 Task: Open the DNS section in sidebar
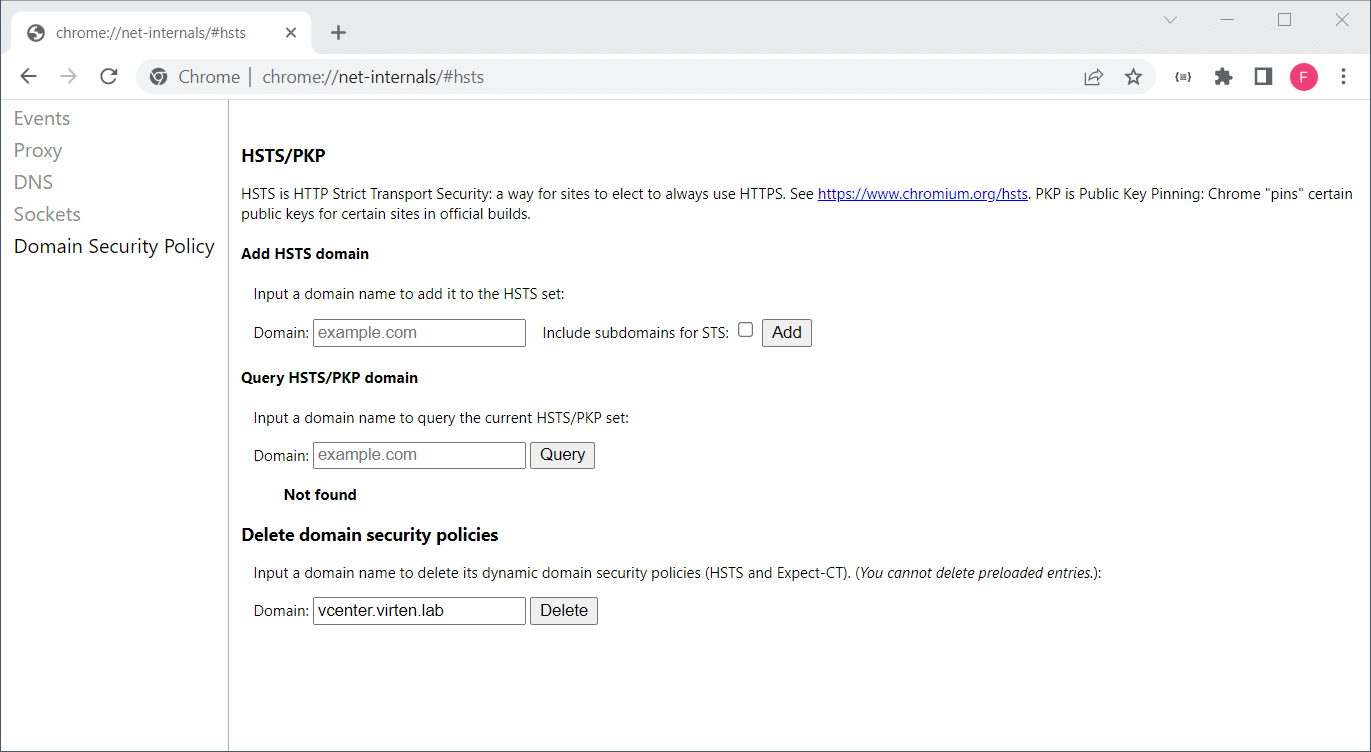(33, 182)
